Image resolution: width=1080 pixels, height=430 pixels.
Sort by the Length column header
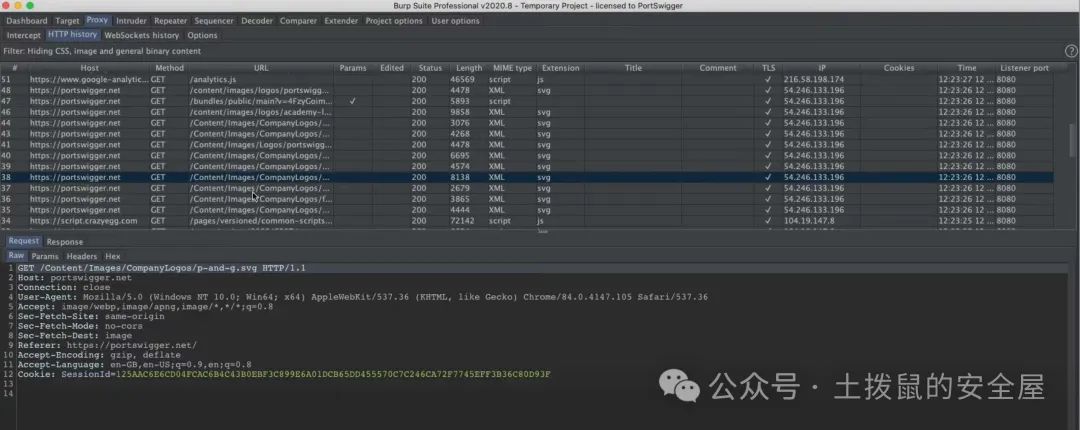click(469, 68)
